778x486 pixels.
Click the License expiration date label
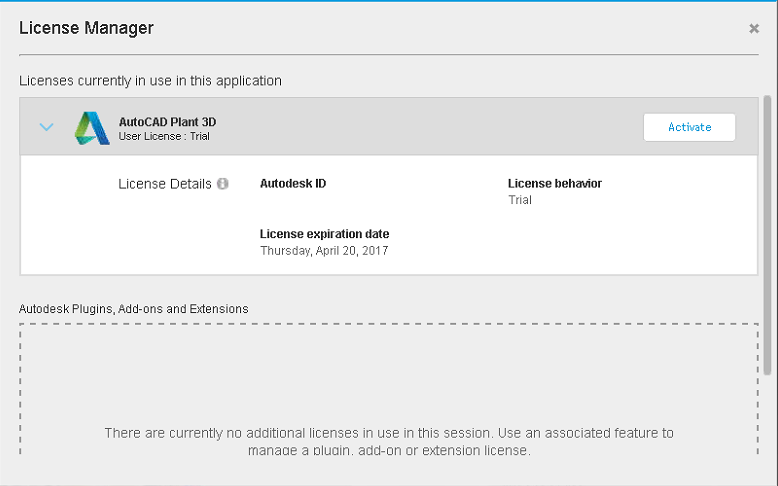tap(324, 234)
